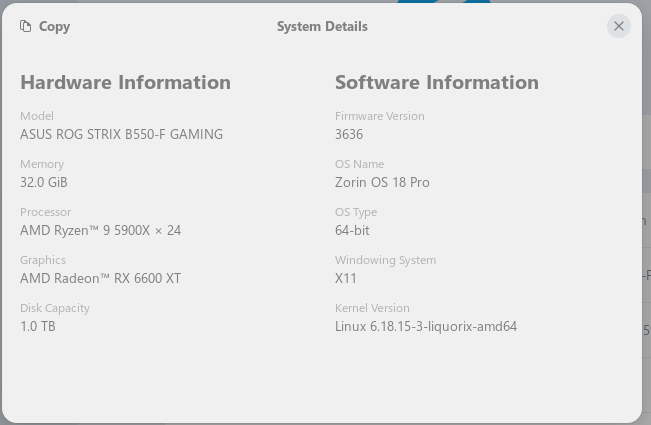Select the X11 value
This screenshot has height=425, width=651.
345,278
